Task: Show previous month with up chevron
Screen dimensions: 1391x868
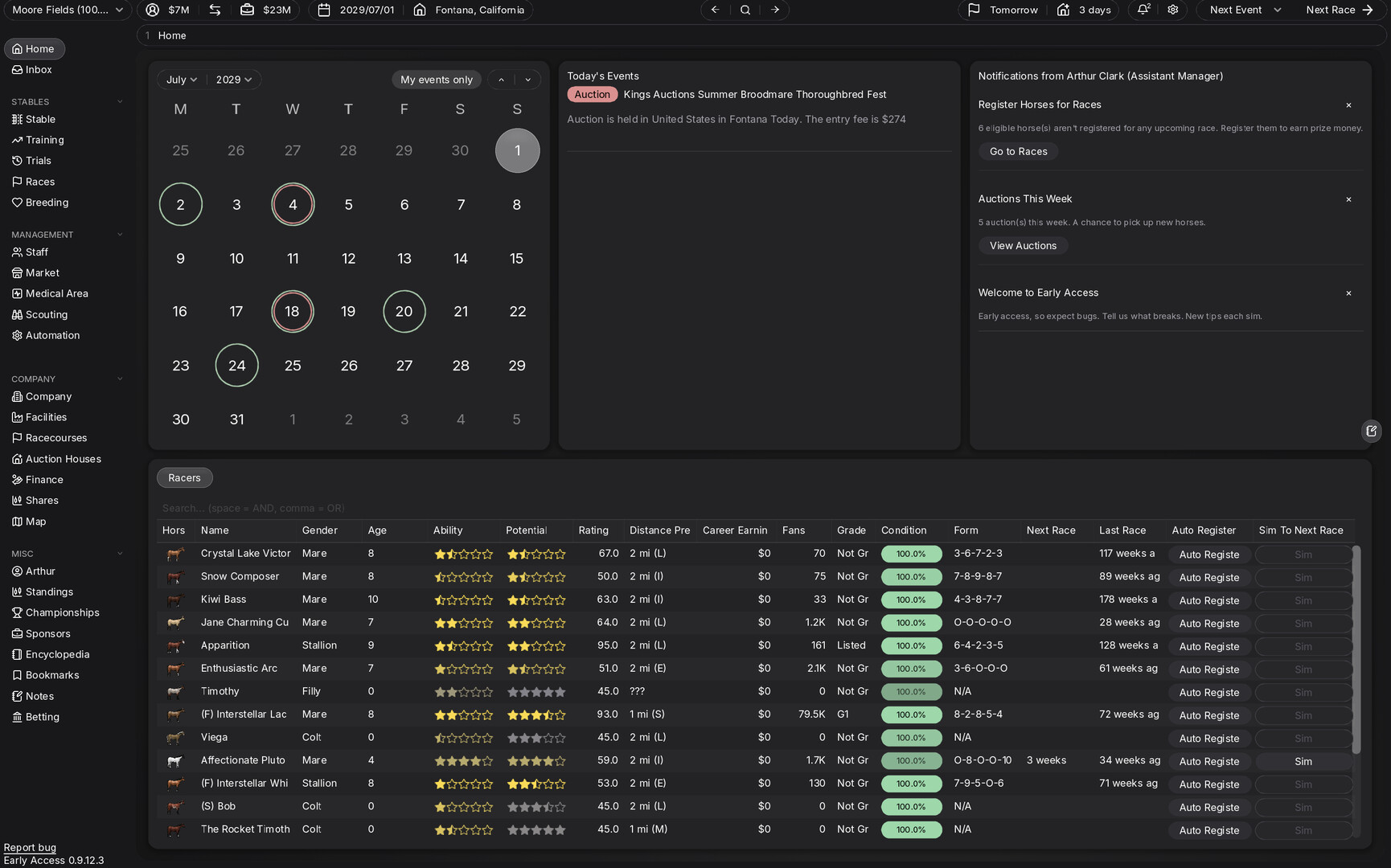Action: click(501, 80)
